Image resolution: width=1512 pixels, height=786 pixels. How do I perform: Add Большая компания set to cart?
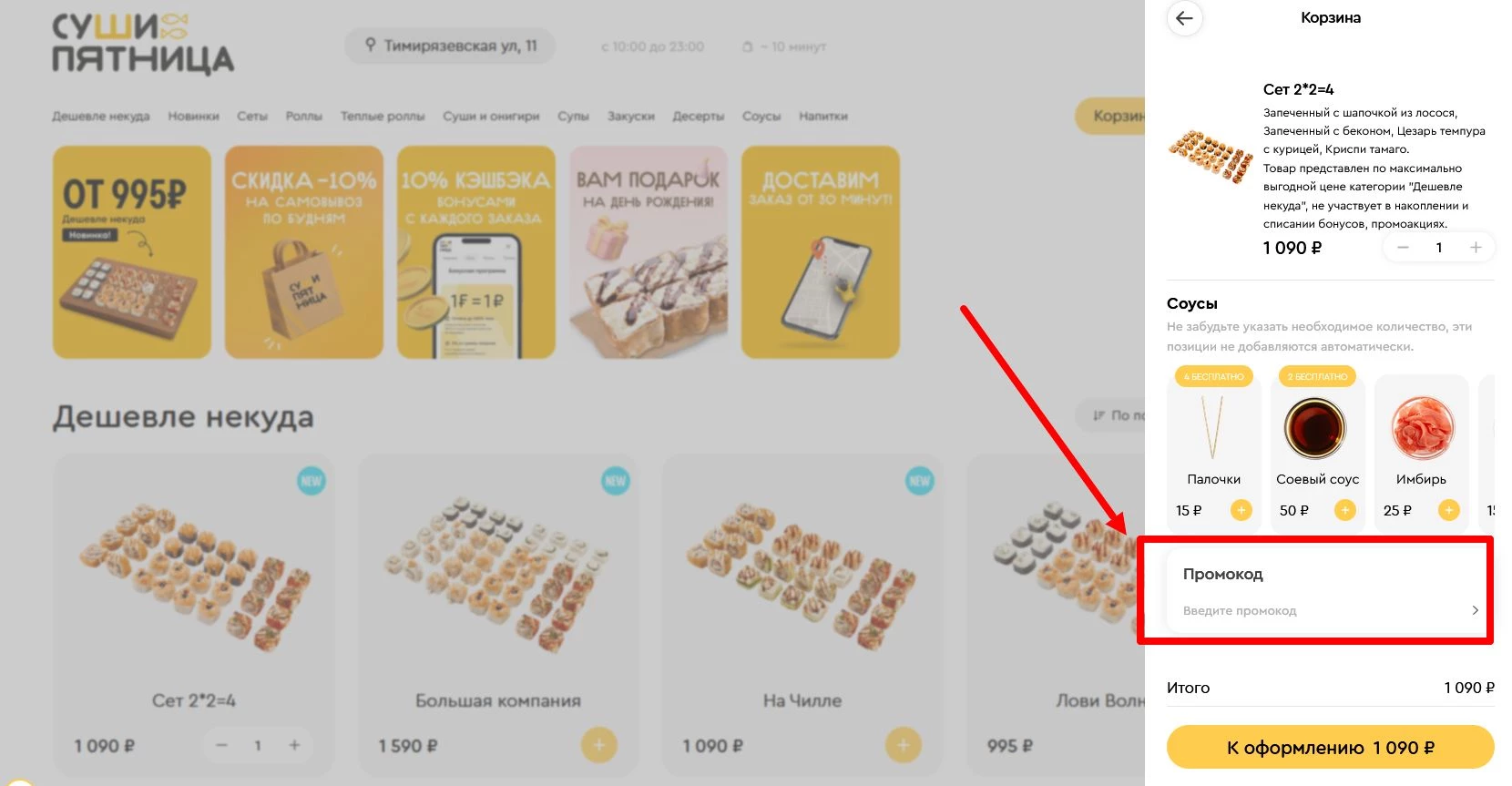point(598,745)
